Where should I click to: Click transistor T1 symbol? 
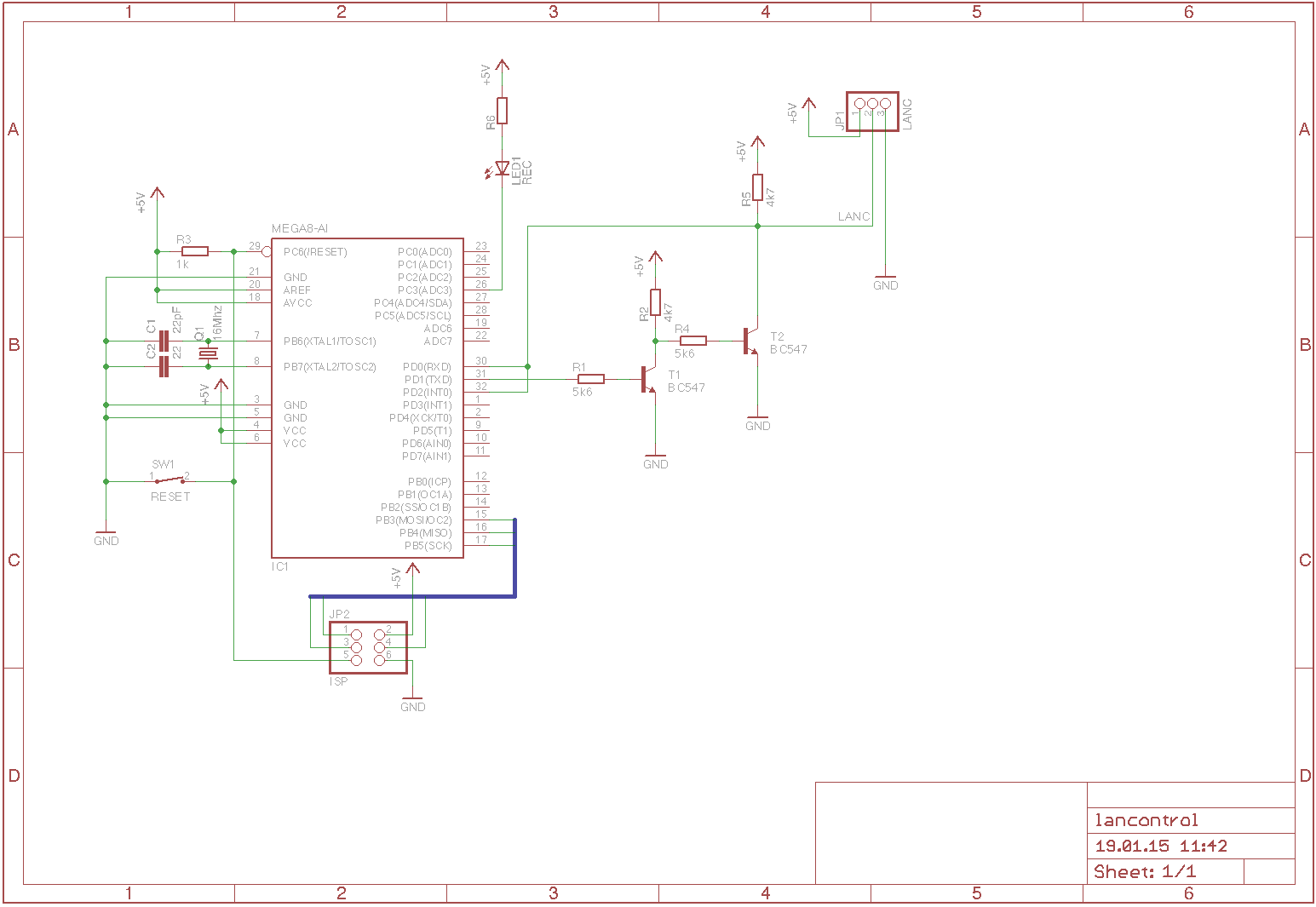648,380
